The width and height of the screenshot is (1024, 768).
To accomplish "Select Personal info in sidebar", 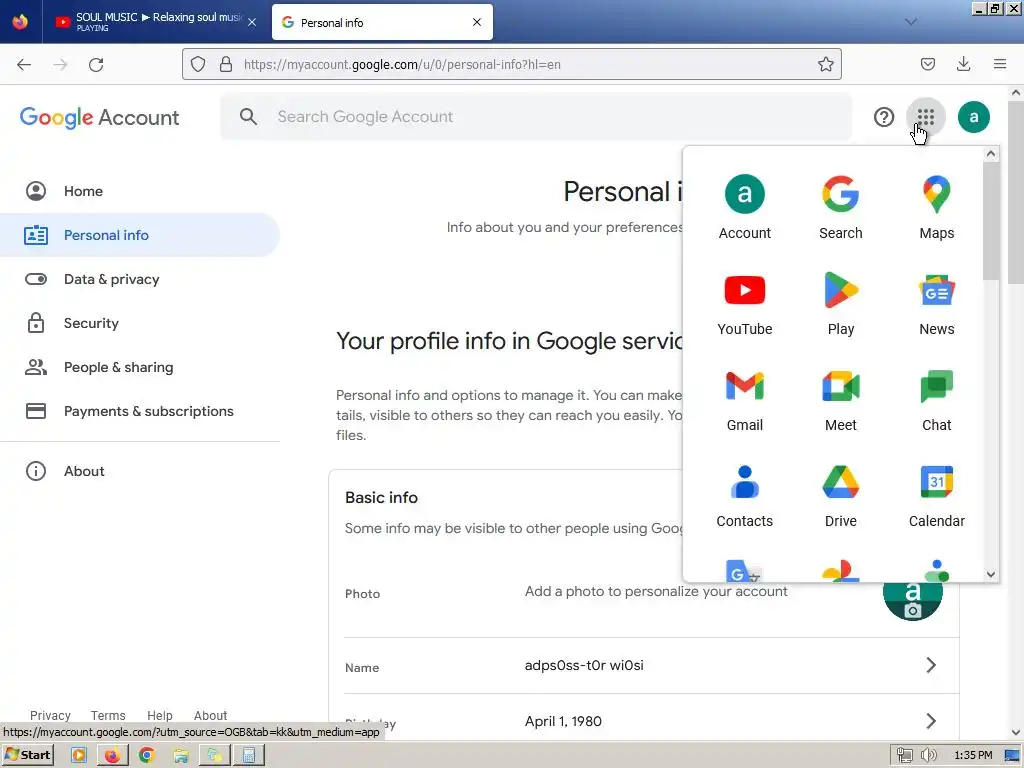I will [x=140, y=235].
